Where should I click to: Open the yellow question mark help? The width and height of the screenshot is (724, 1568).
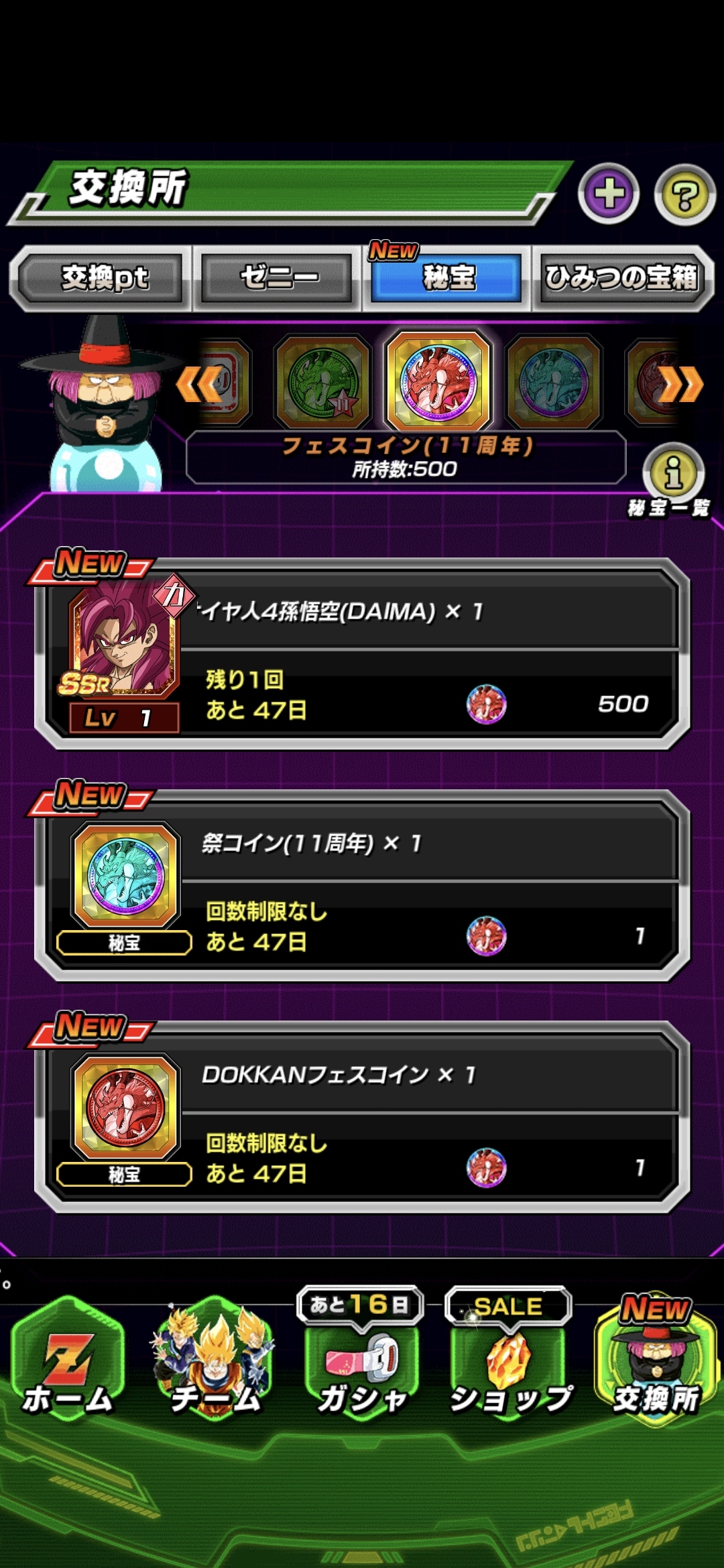(x=684, y=195)
